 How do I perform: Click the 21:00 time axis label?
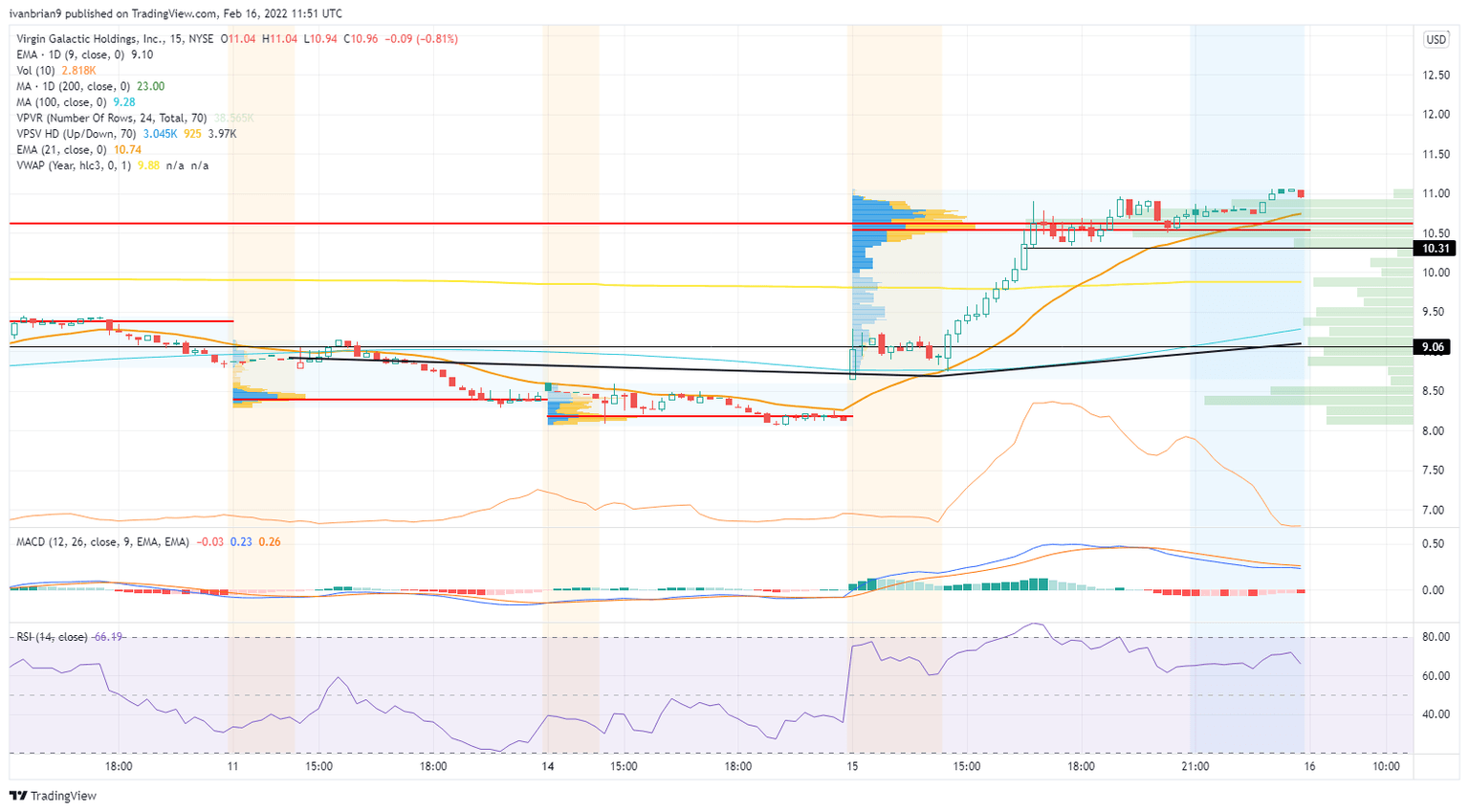pos(1195,767)
